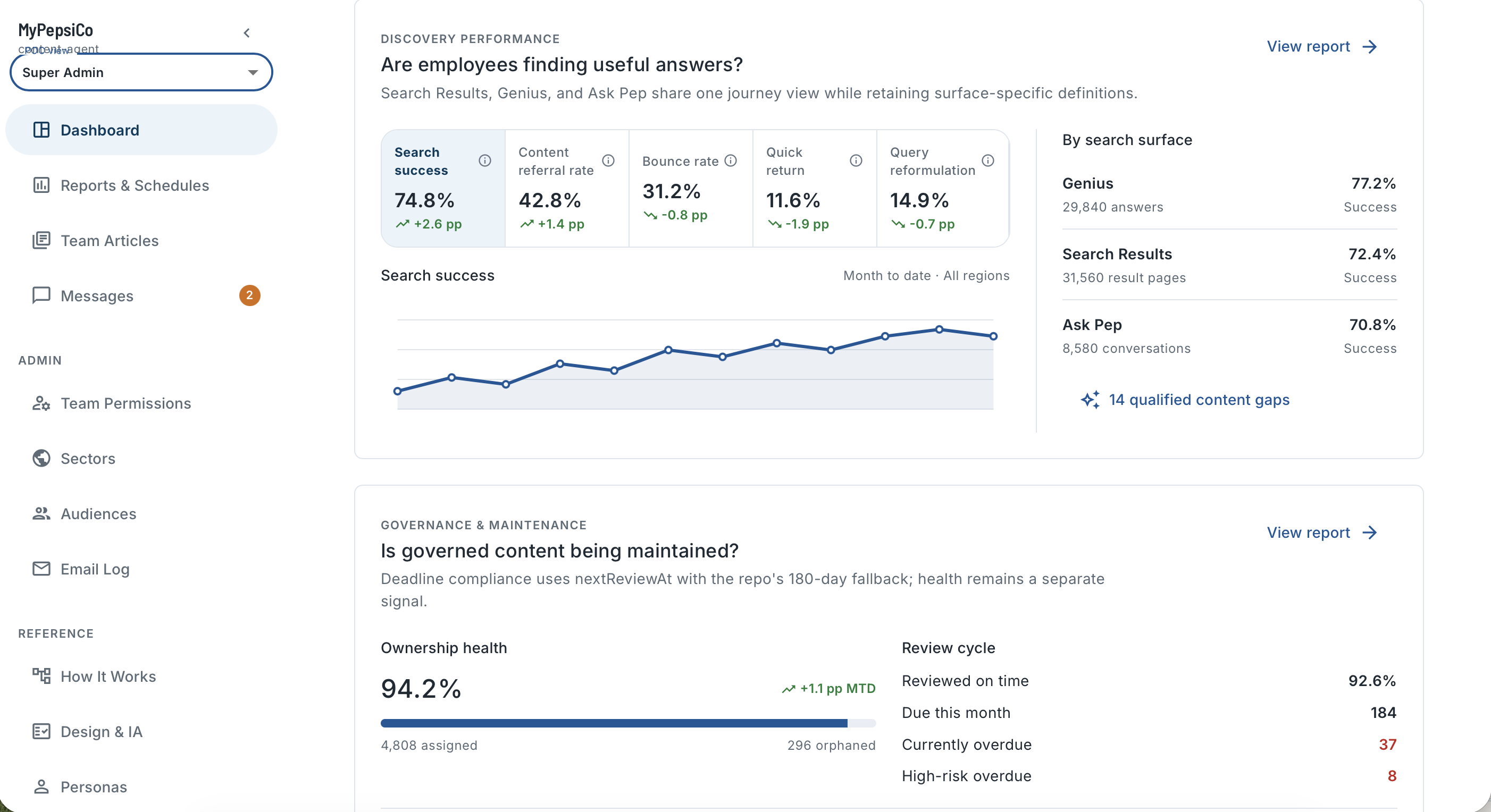Open Messages in the sidebar
This screenshot has width=1491, height=812.
[x=141, y=295]
